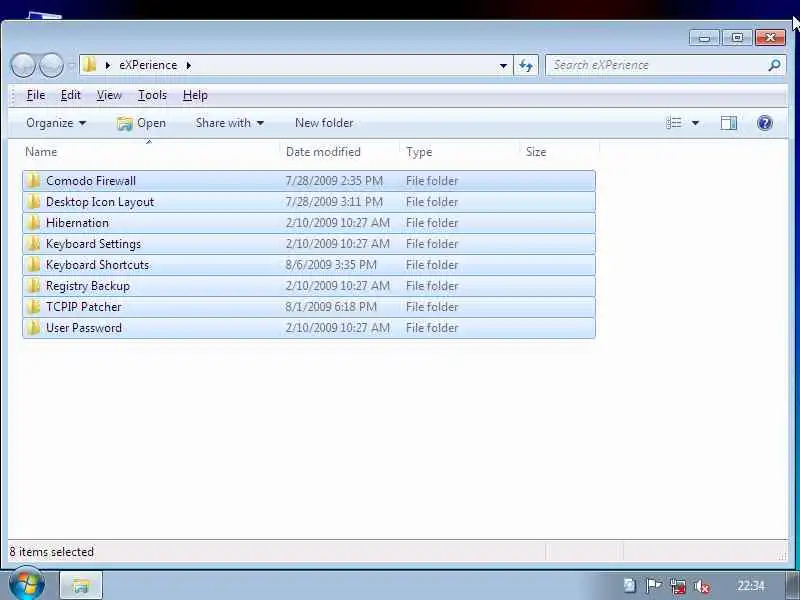Select the Keyboard Shortcuts folder icon
This screenshot has height=600, width=800.
point(34,264)
